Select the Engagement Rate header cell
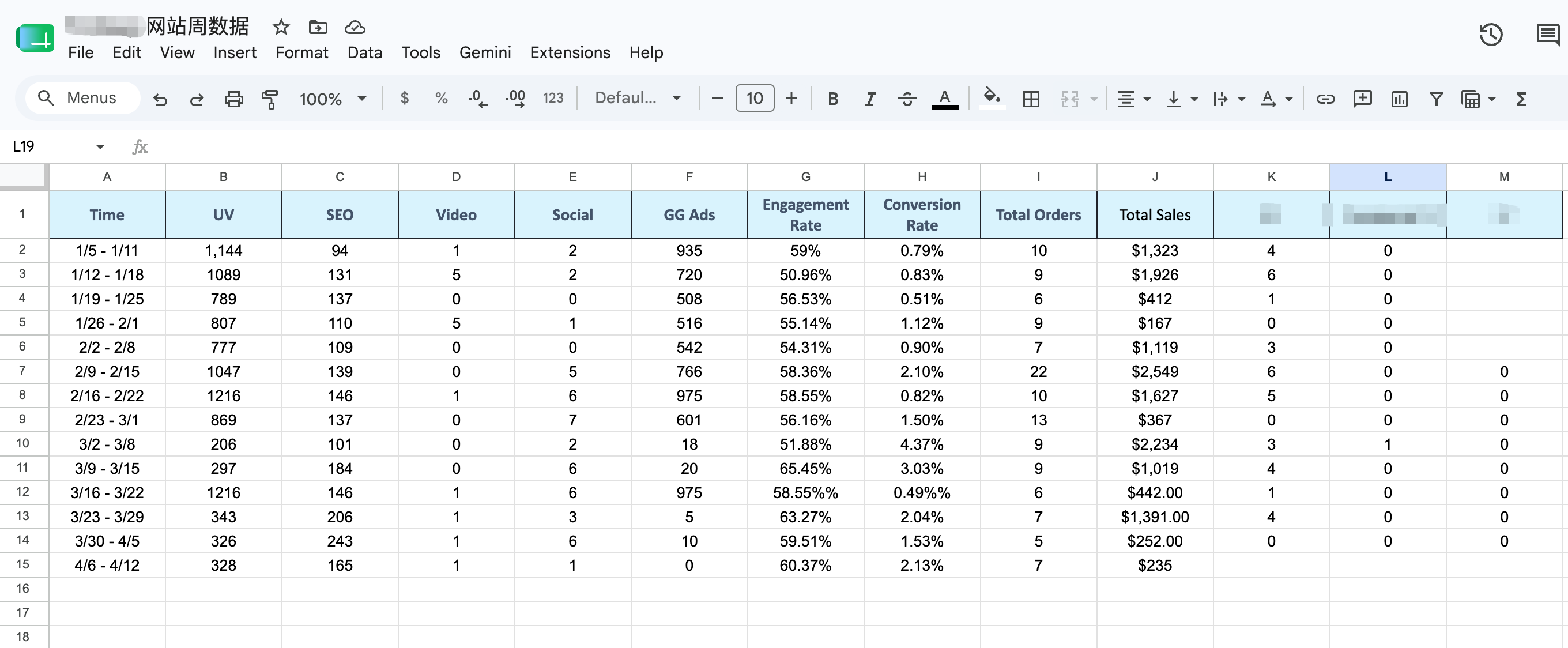Viewport: 1568px width, 648px height. click(x=805, y=214)
